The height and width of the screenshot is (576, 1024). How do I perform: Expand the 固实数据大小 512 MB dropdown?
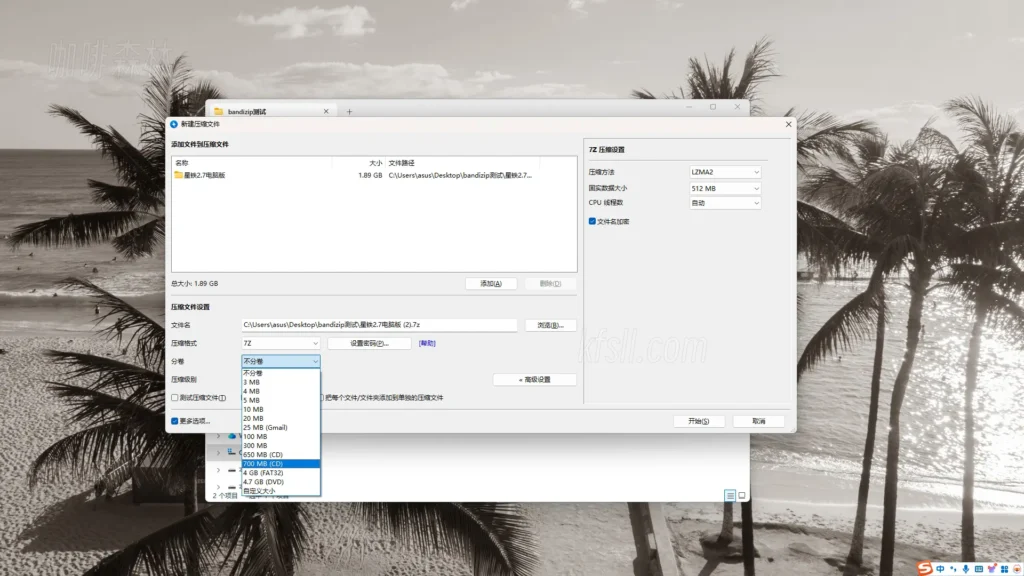coord(725,188)
